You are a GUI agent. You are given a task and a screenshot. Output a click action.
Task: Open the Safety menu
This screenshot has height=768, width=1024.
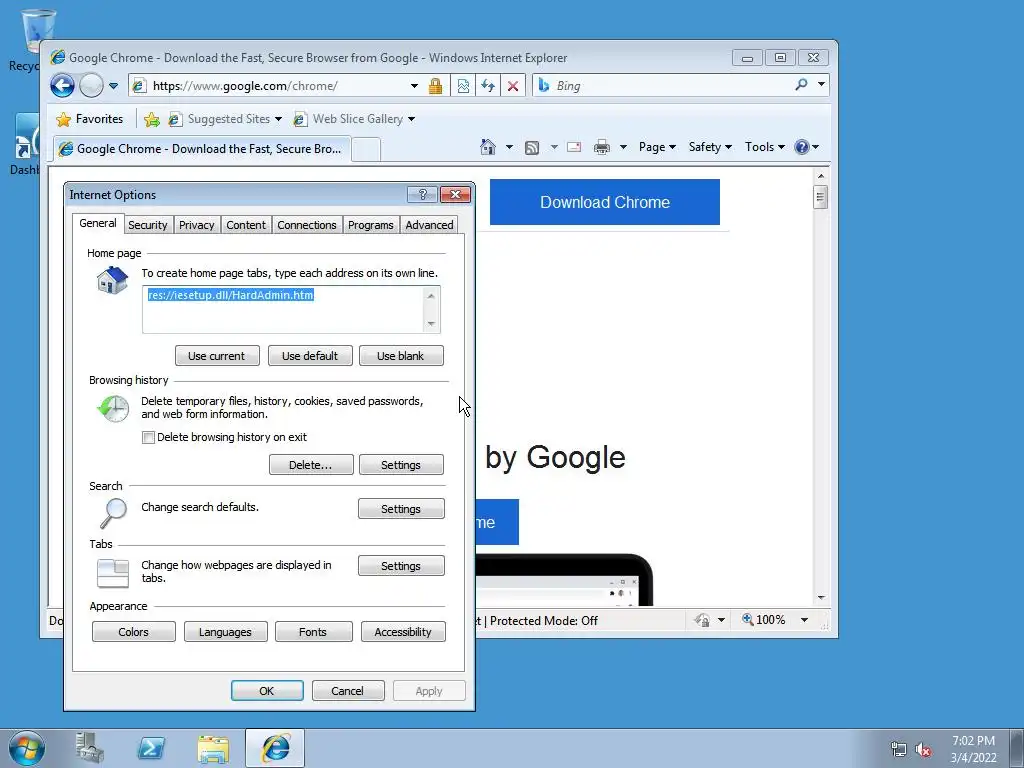click(710, 147)
